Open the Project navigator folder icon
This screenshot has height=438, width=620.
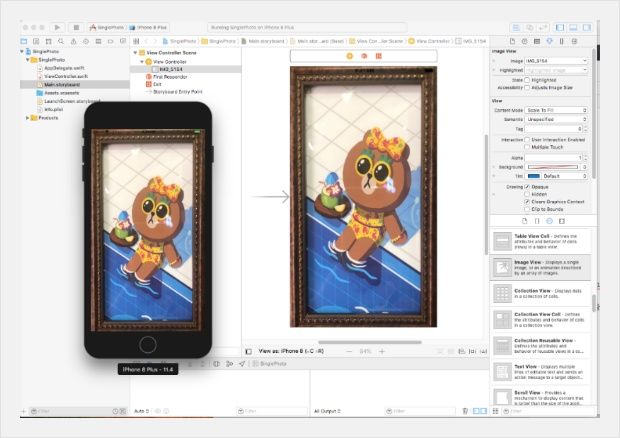point(24,41)
